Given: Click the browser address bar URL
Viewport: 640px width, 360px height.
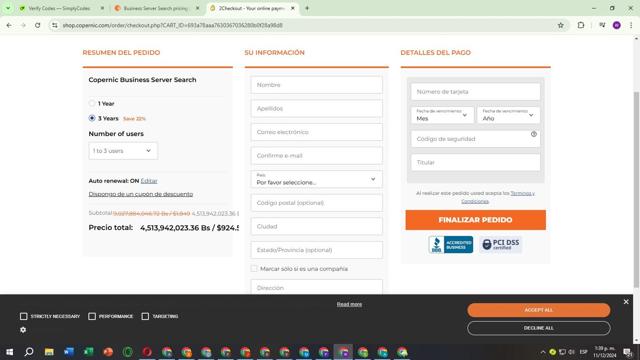Looking at the screenshot, I should click(173, 25).
